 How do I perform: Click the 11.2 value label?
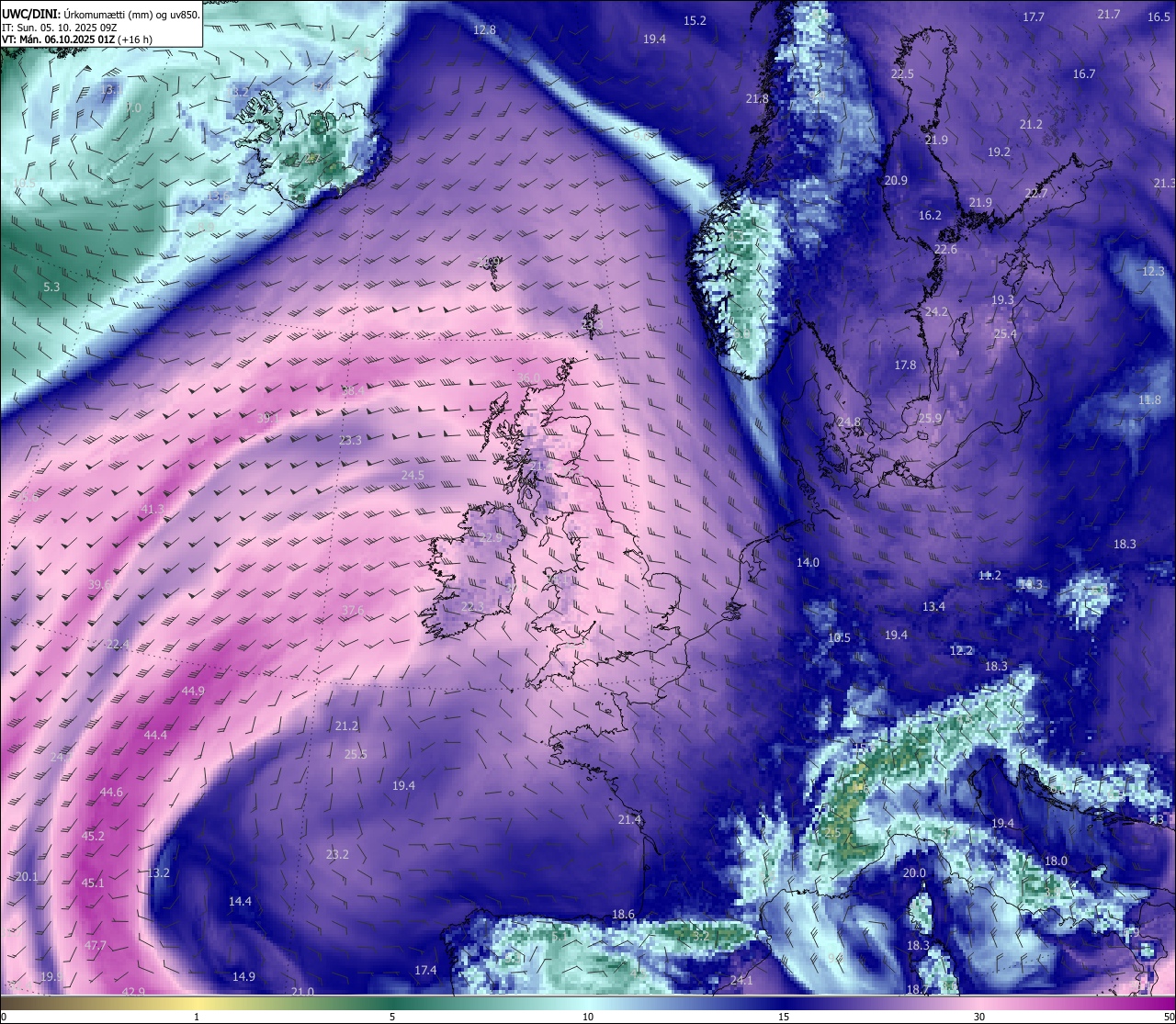point(989,575)
